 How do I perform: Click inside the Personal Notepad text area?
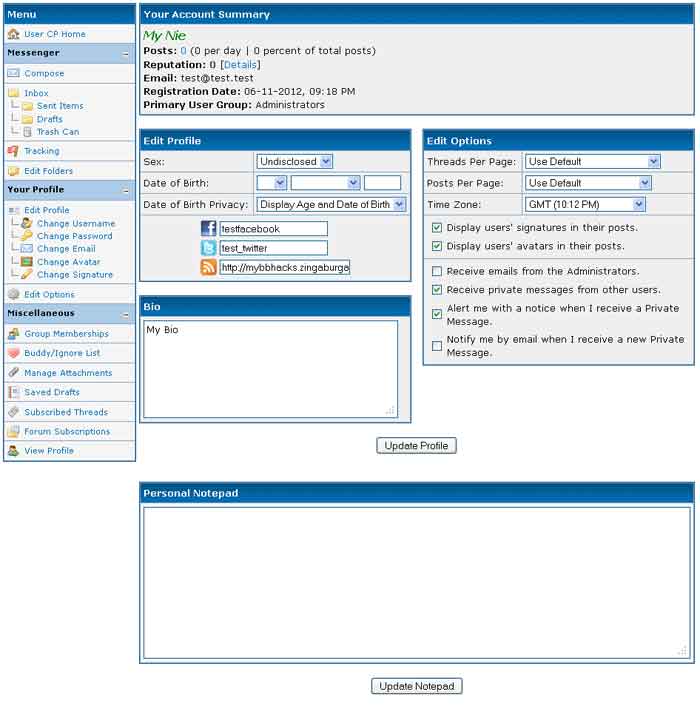416,582
